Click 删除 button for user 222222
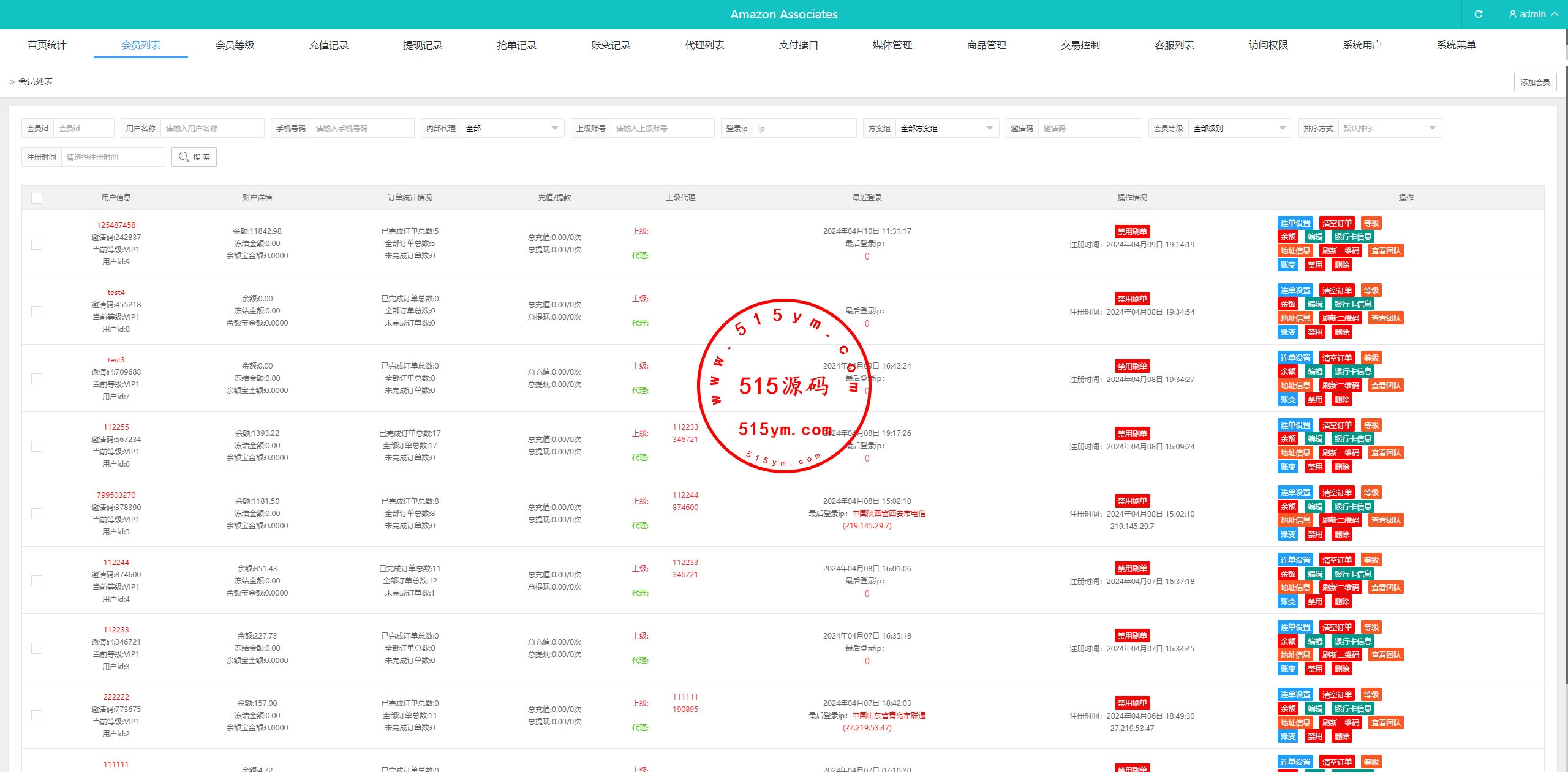The image size is (1568, 772). [1341, 736]
